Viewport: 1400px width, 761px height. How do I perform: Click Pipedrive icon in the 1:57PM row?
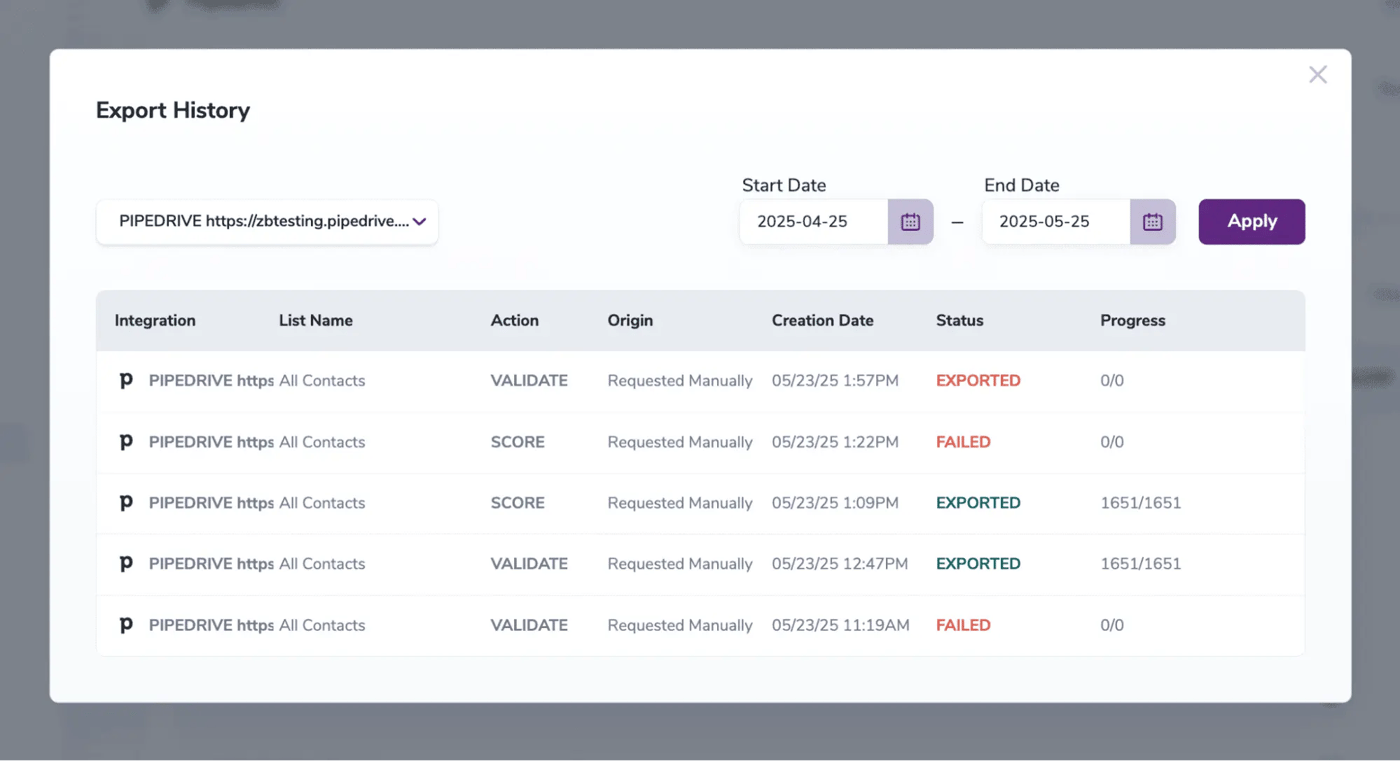pos(126,381)
